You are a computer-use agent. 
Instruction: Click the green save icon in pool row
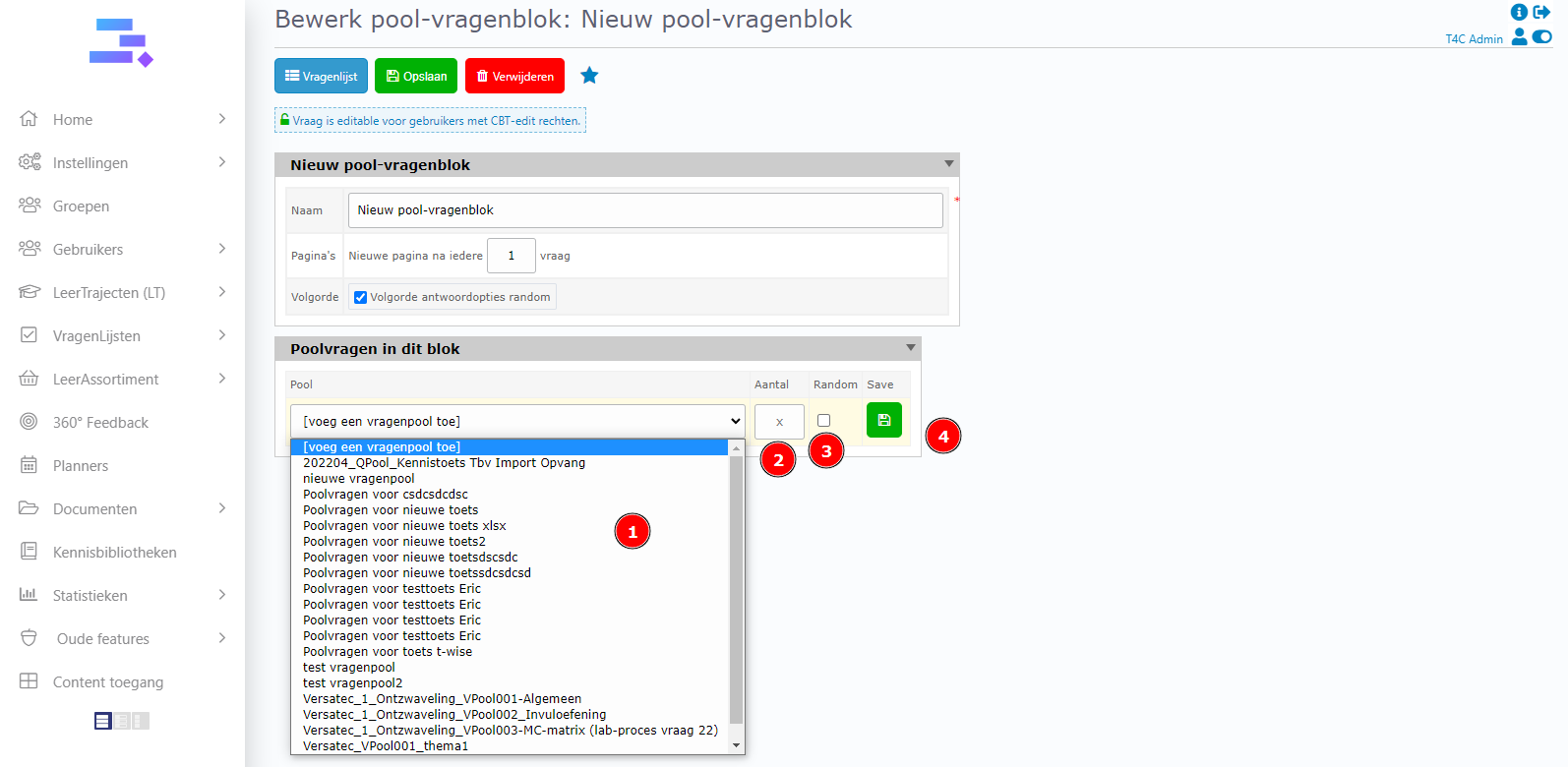click(x=883, y=420)
